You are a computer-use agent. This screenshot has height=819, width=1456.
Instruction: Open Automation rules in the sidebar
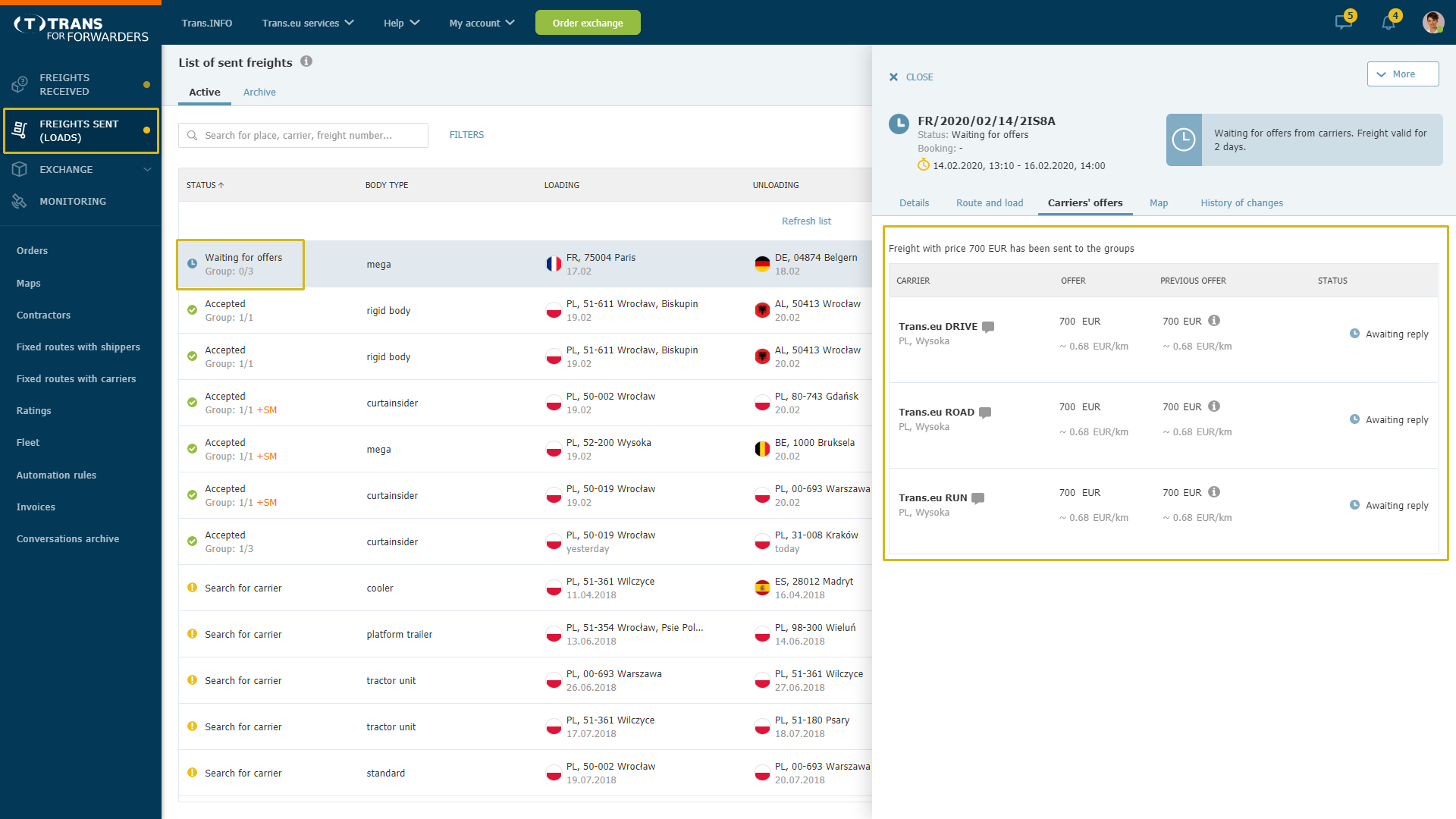point(56,475)
